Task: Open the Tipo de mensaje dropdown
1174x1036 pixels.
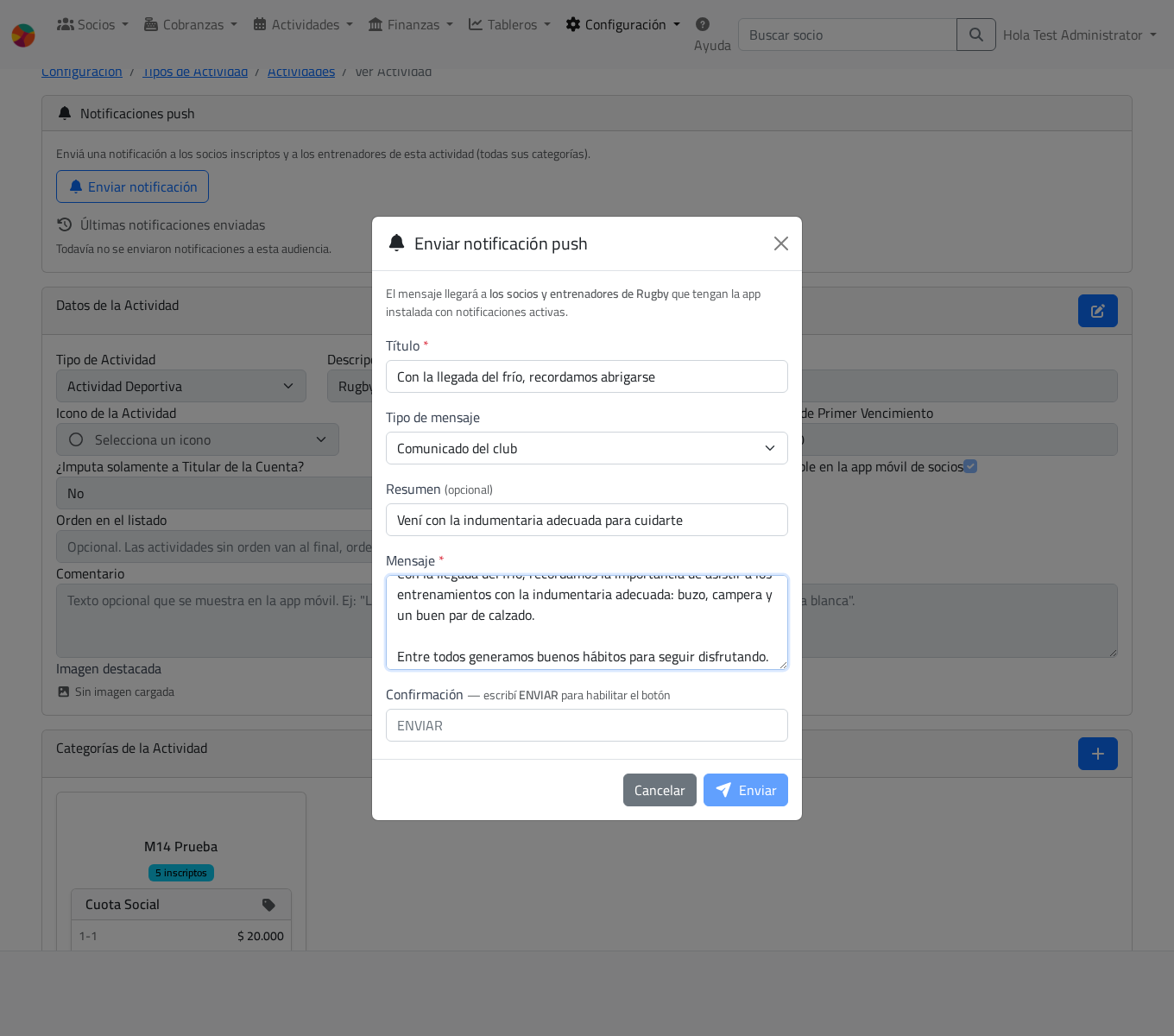Action: [587, 448]
